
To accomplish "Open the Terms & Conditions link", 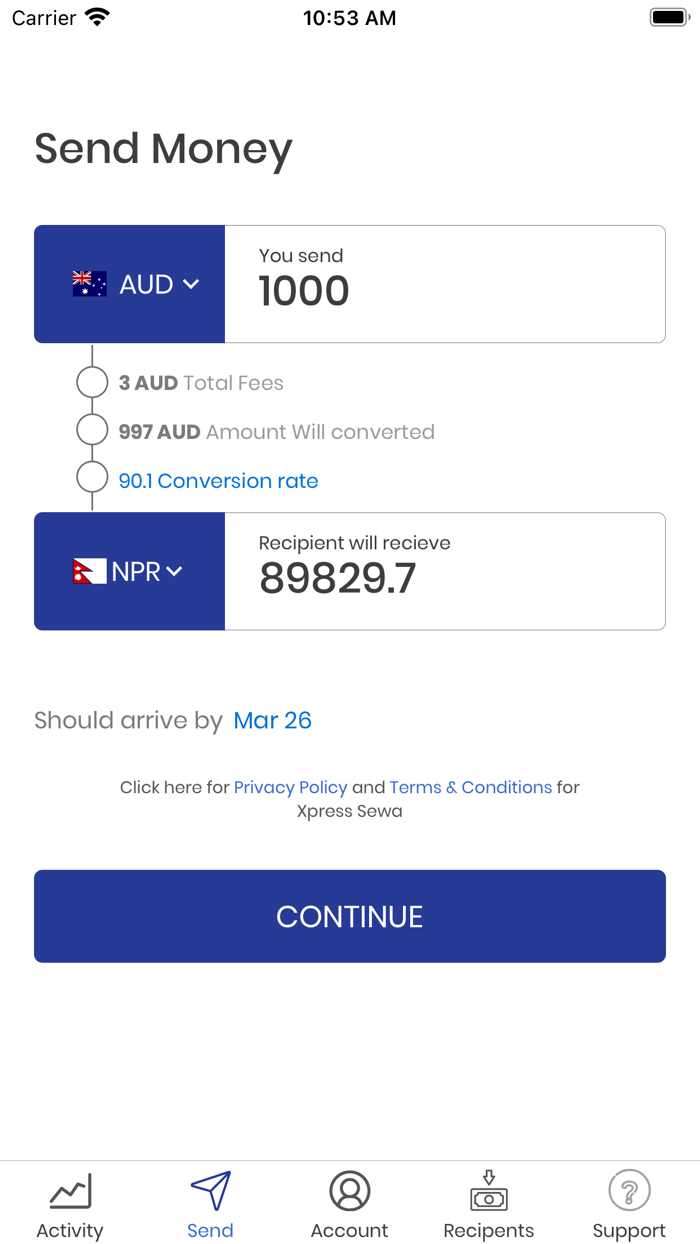I will (x=470, y=787).
